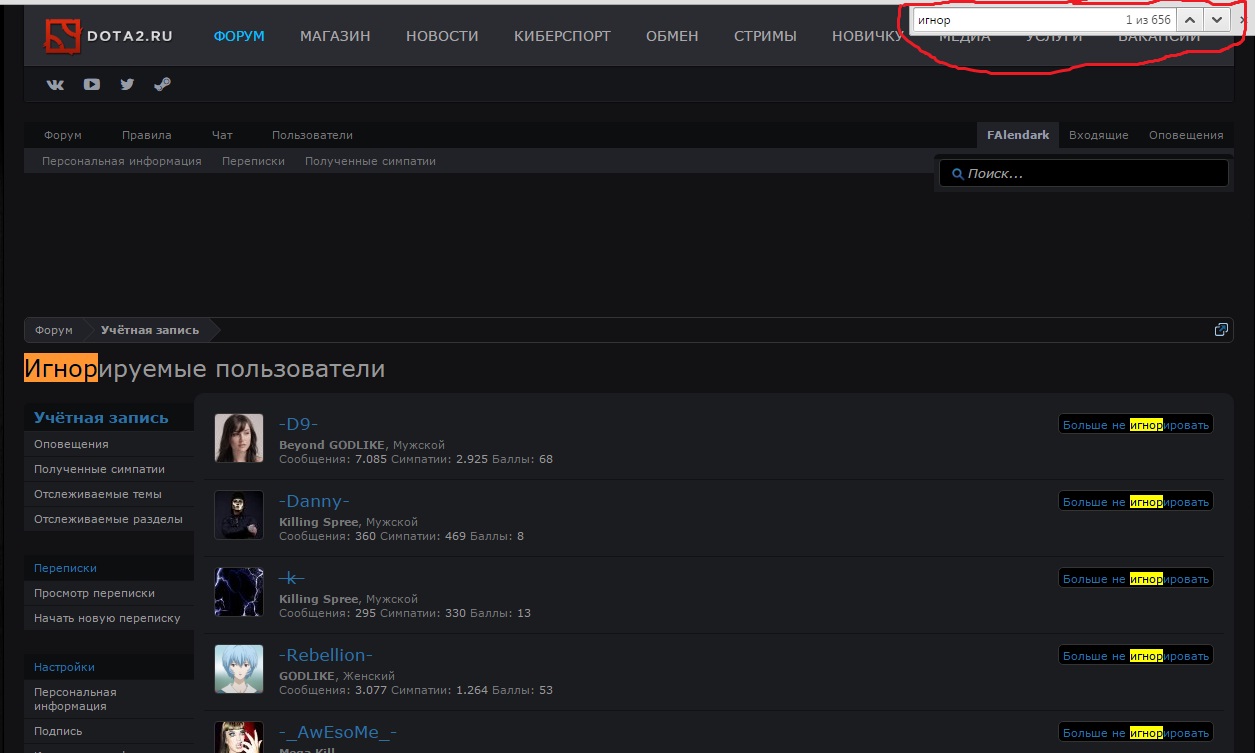
Task: Open the YouTube channel icon
Action: [92, 85]
